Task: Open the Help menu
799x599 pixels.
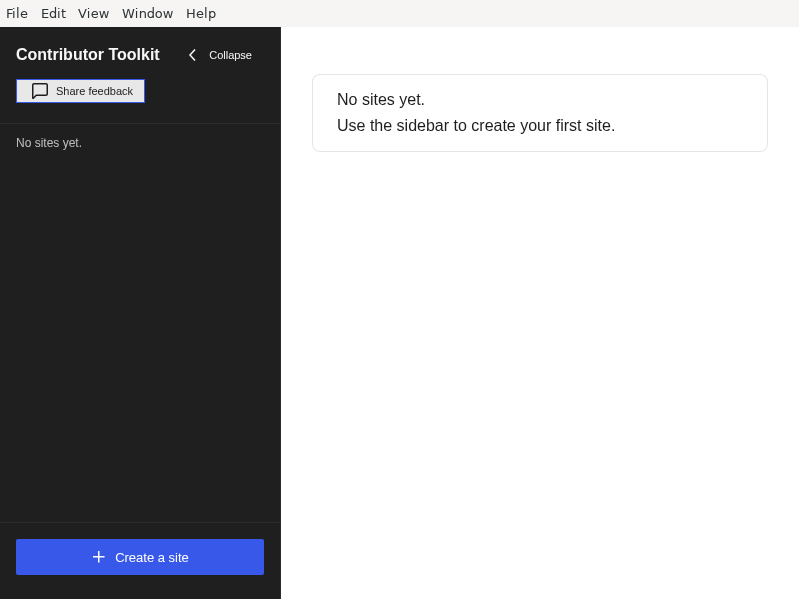Action: point(201,13)
